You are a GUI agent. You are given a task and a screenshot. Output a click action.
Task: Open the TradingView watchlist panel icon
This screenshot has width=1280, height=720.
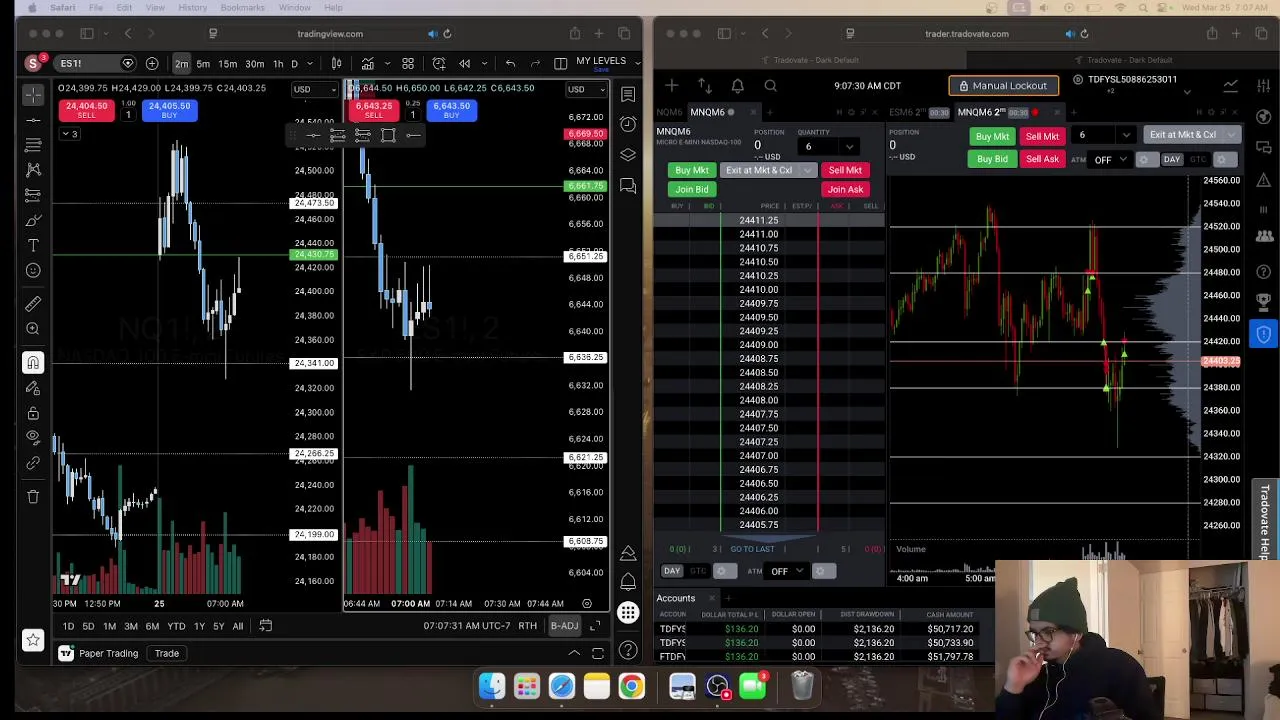628,94
